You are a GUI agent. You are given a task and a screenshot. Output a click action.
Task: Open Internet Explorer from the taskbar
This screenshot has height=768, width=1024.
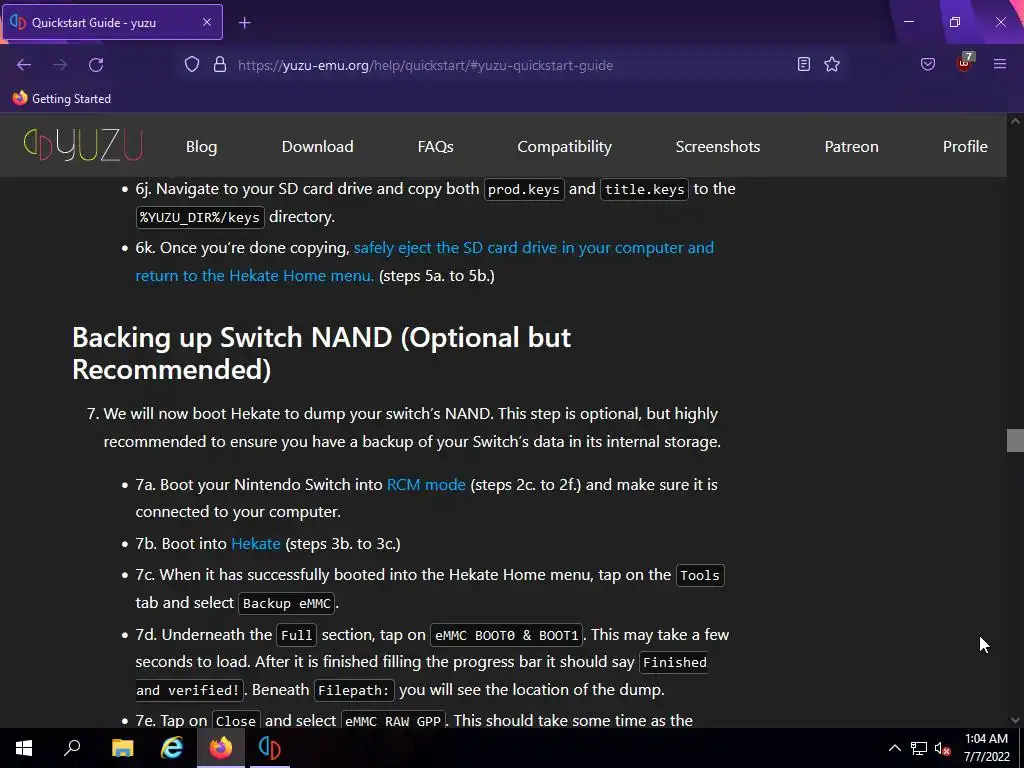pos(172,748)
